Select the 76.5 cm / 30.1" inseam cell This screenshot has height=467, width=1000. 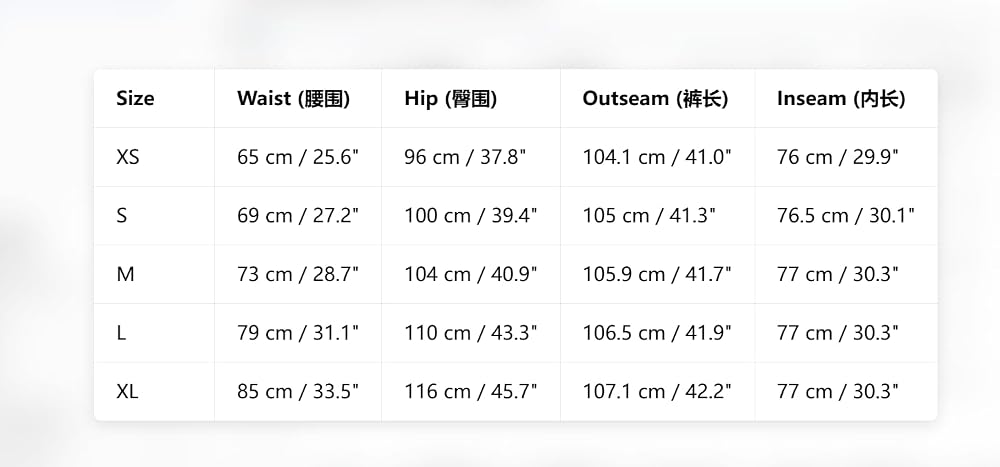point(846,216)
